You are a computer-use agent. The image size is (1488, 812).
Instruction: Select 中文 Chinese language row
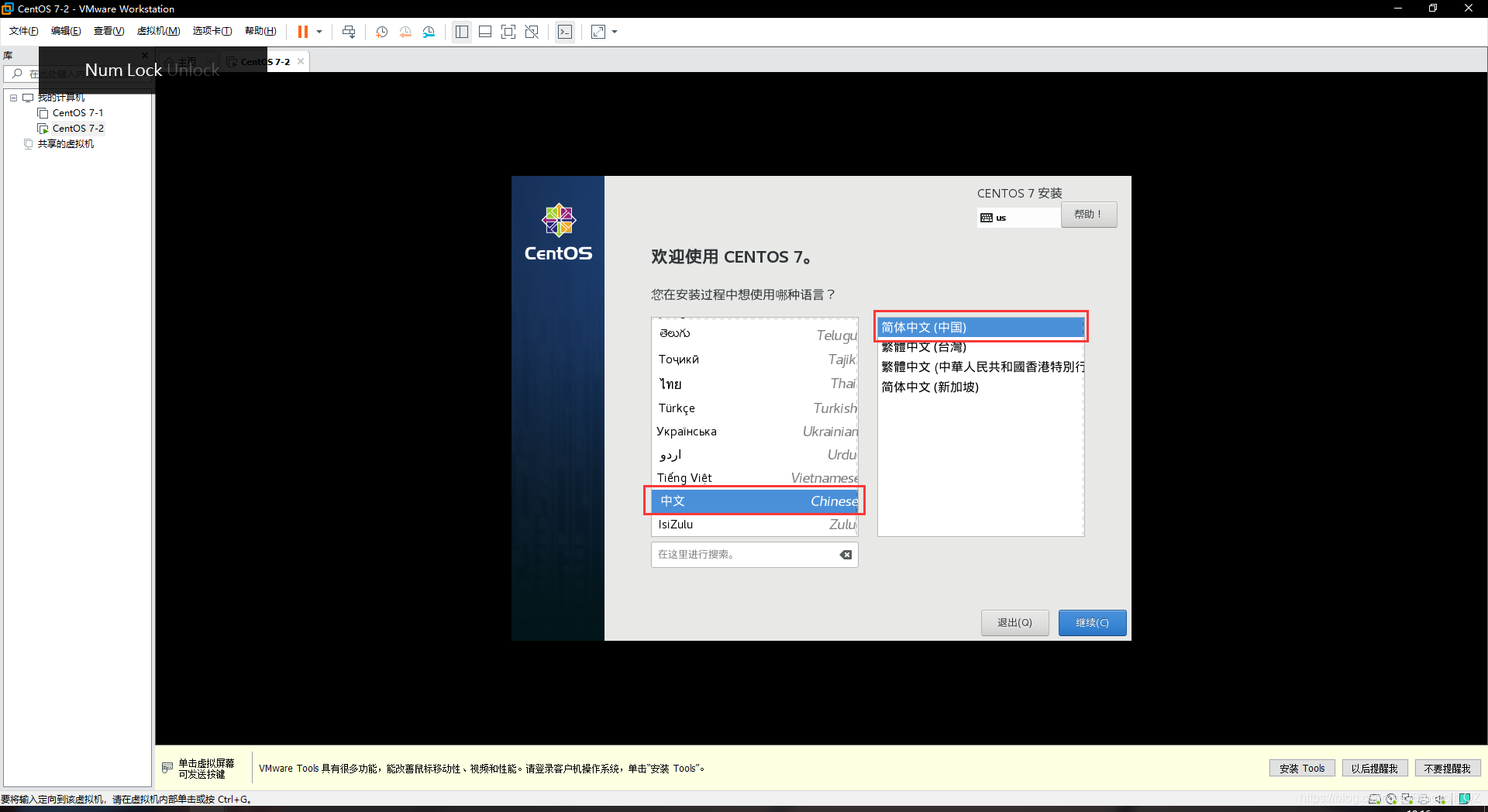click(755, 501)
